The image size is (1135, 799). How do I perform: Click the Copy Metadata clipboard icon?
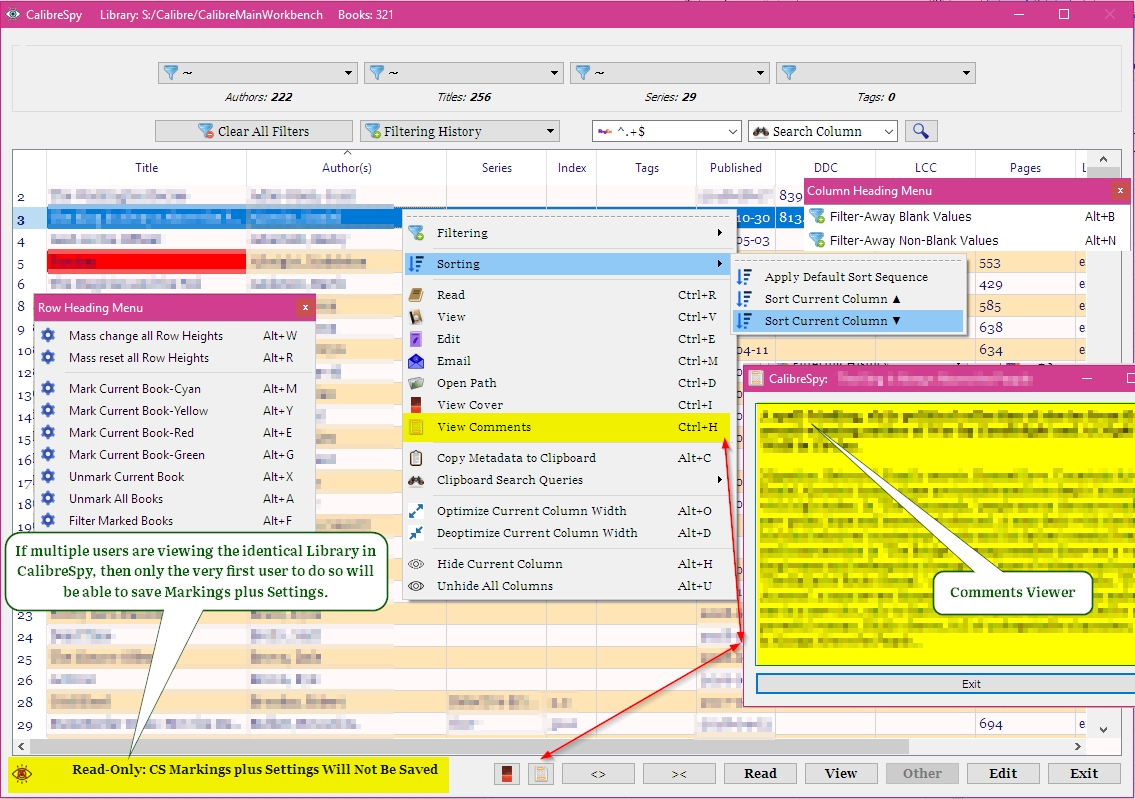(416, 457)
